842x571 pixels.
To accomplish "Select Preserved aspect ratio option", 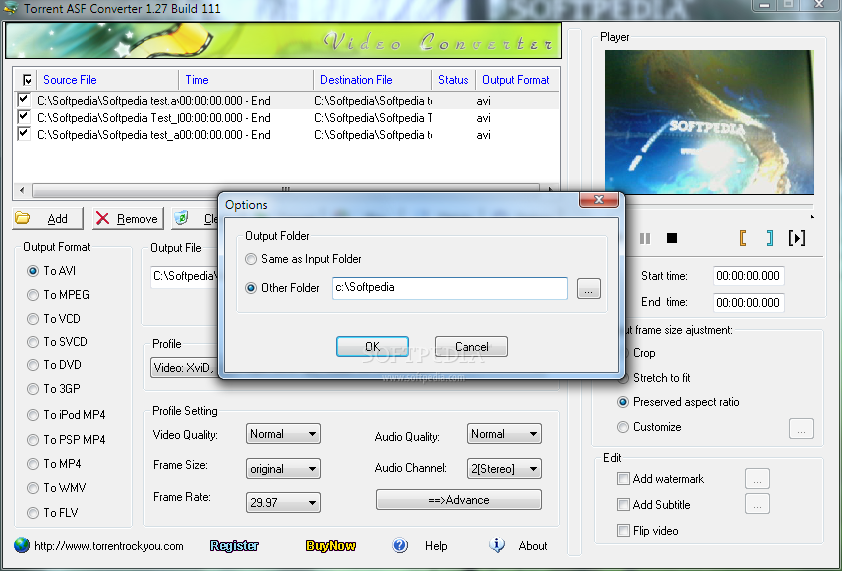I will [x=623, y=402].
